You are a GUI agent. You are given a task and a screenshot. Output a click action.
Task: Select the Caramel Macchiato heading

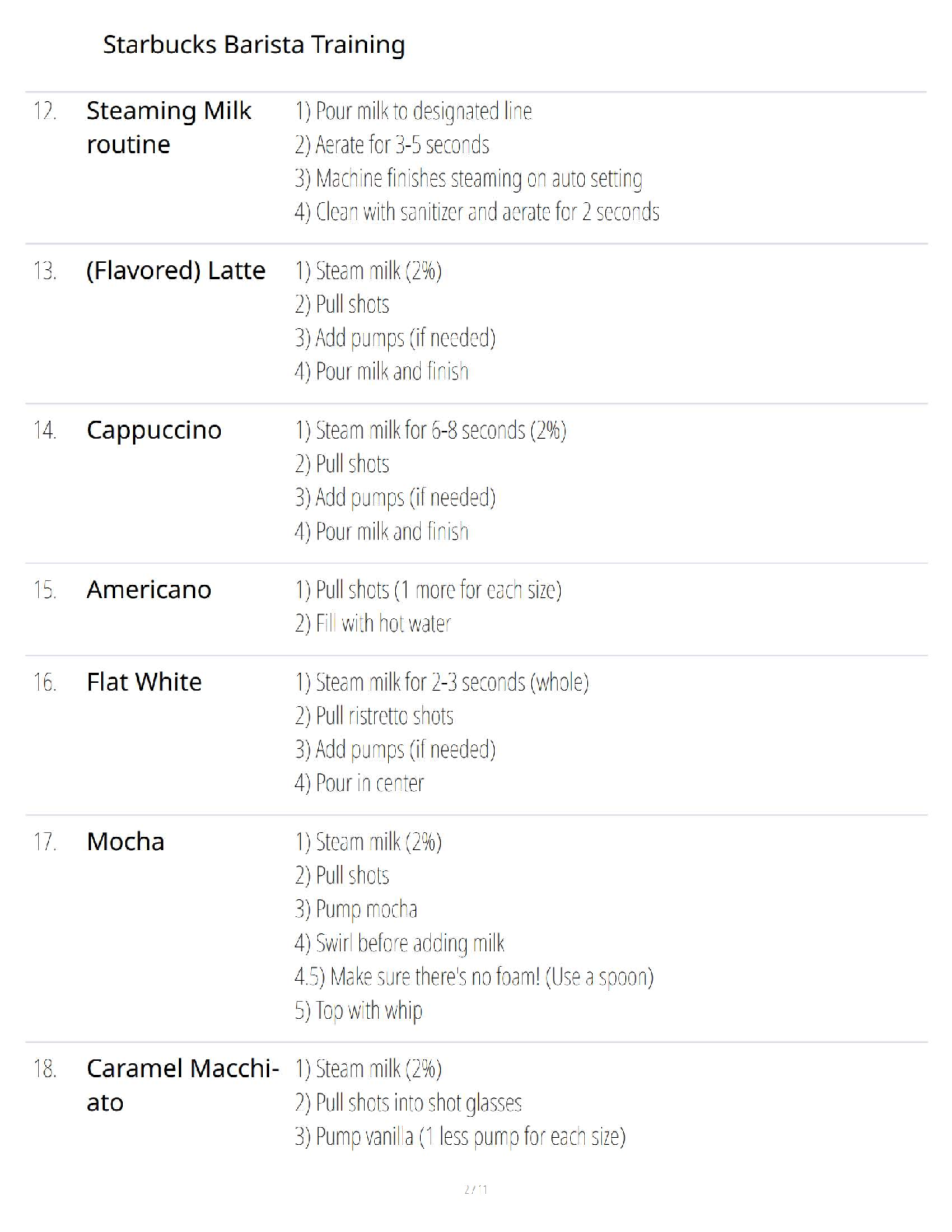[182, 1085]
